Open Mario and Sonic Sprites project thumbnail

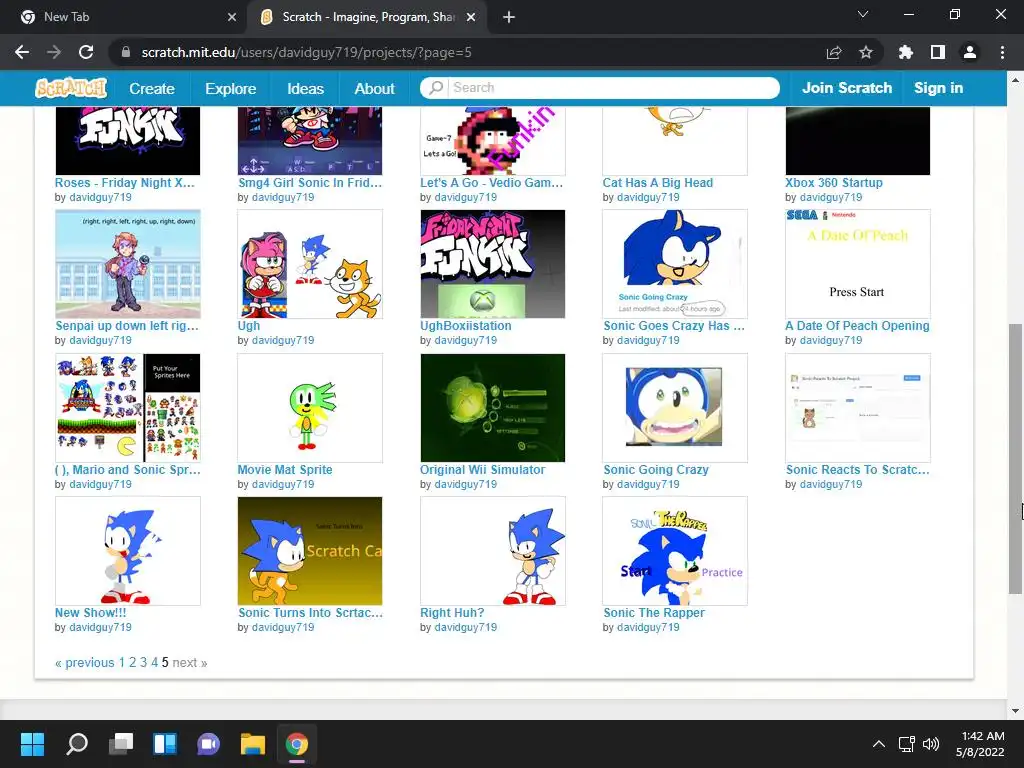pyautogui.click(x=128, y=408)
